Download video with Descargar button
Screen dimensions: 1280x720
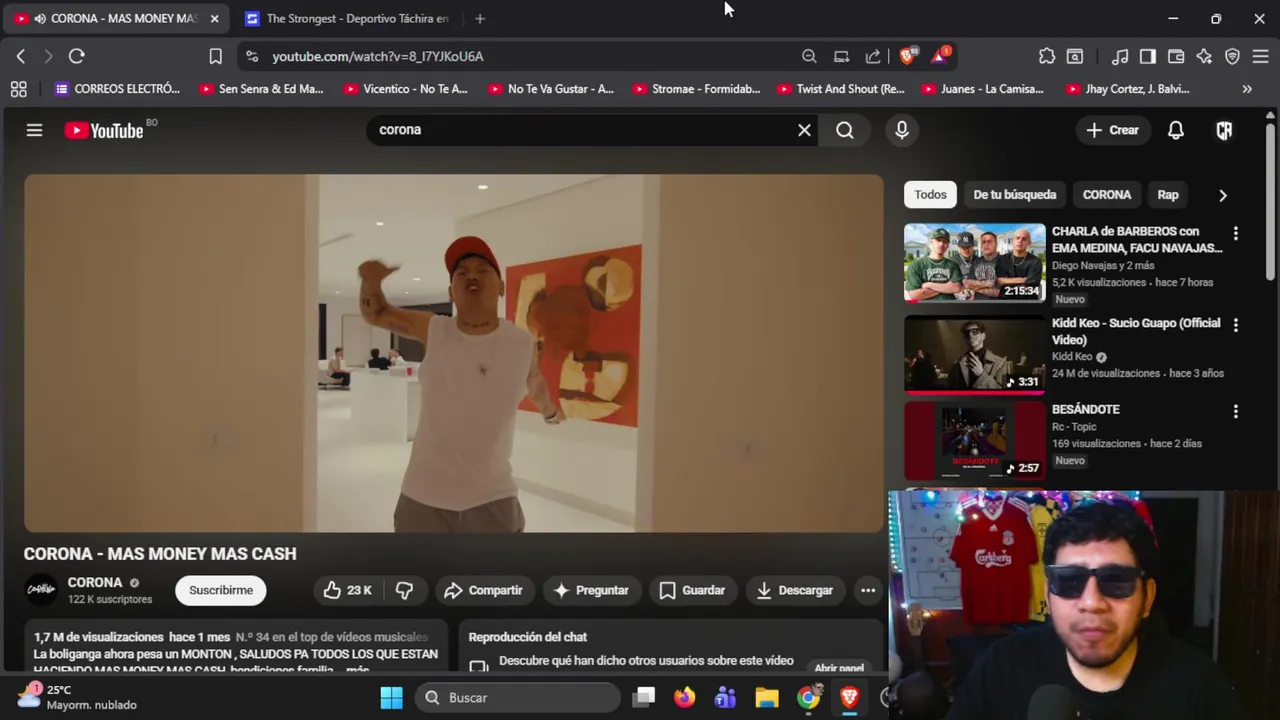tap(795, 590)
